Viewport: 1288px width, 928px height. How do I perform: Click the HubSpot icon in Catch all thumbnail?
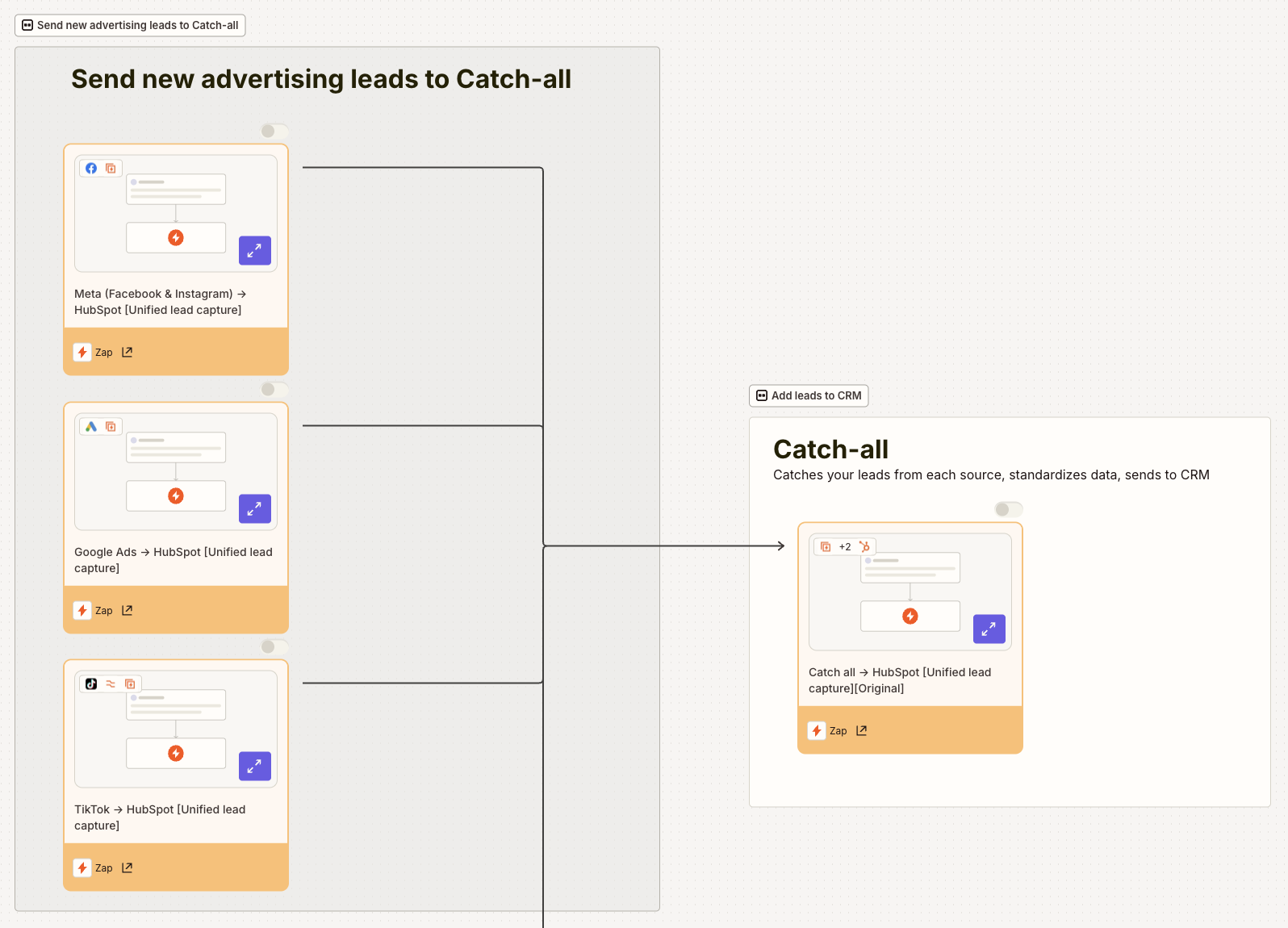(x=864, y=546)
